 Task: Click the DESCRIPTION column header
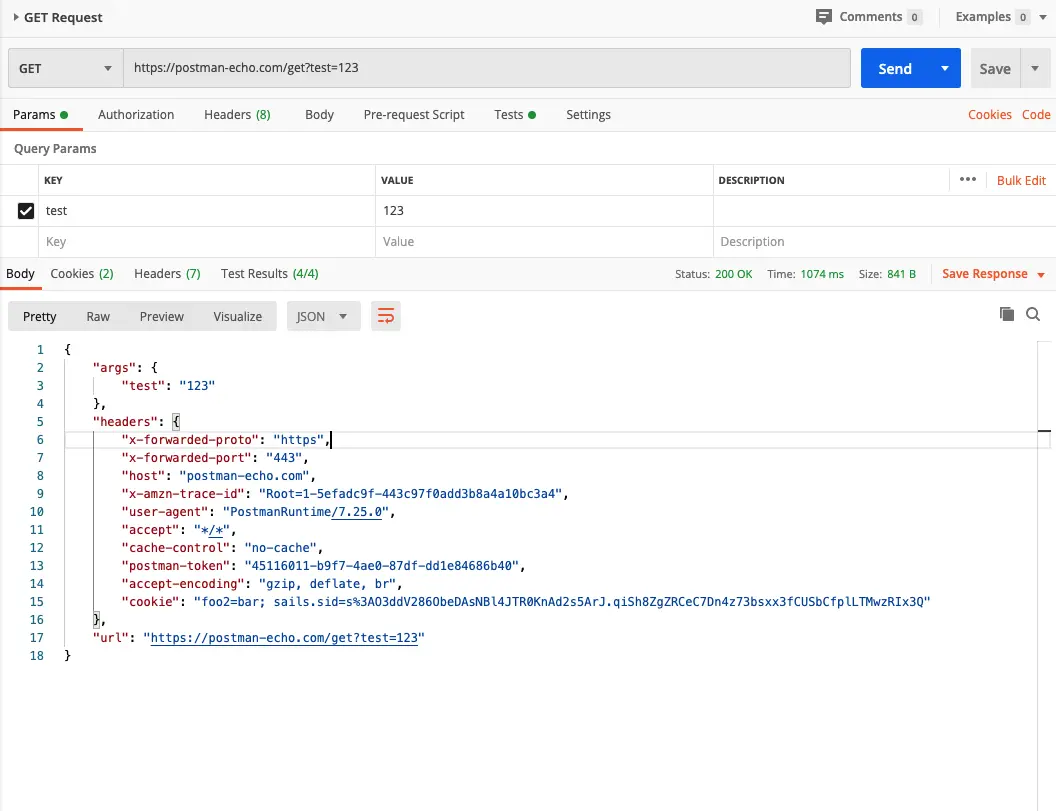coord(751,181)
